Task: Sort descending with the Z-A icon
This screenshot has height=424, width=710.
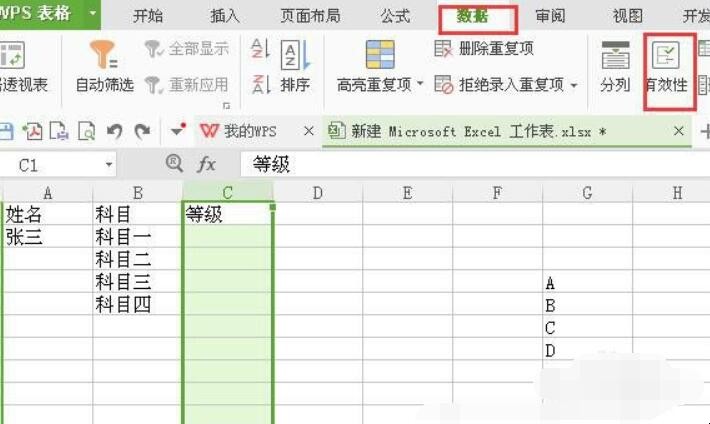Action: pos(260,84)
